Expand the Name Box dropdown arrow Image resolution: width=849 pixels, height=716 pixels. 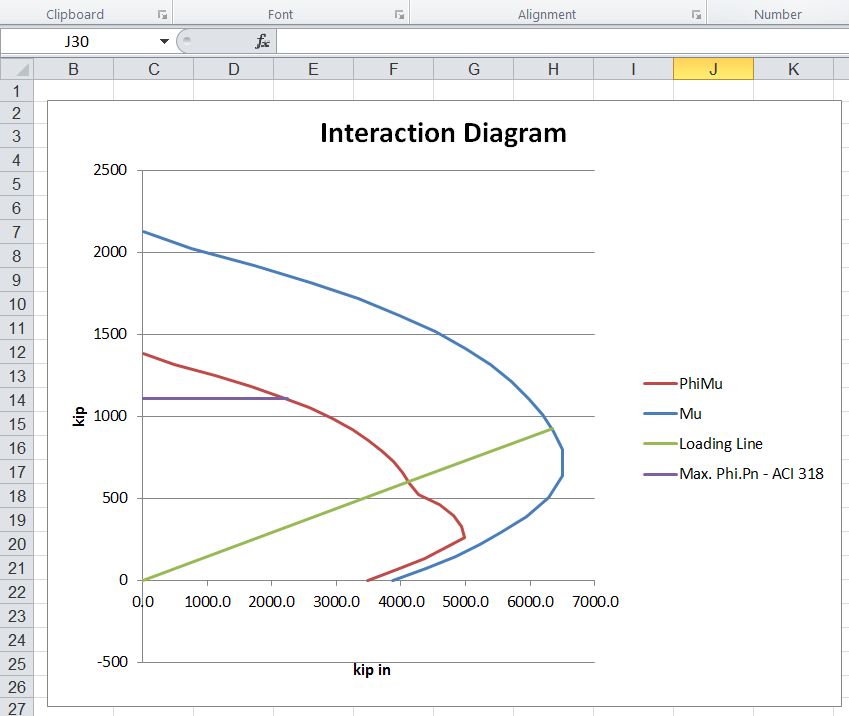164,41
